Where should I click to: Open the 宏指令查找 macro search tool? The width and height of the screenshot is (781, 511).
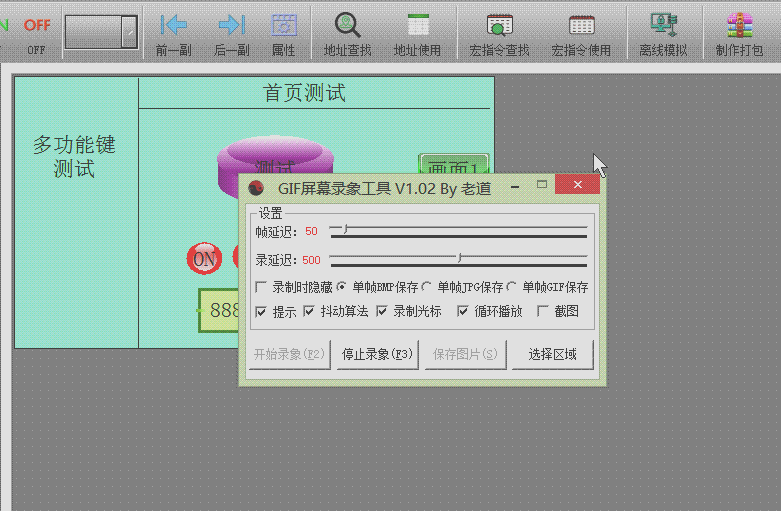[x=499, y=26]
